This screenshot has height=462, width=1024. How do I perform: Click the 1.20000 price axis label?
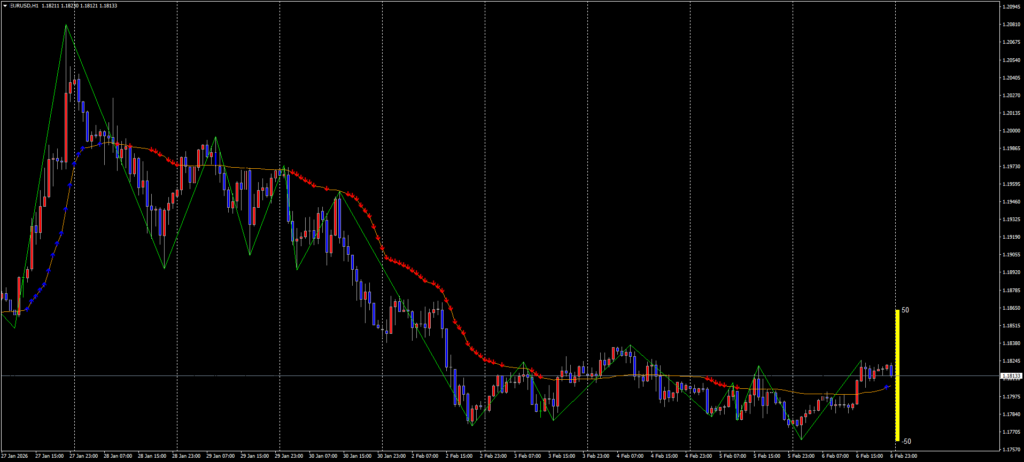(1009, 130)
